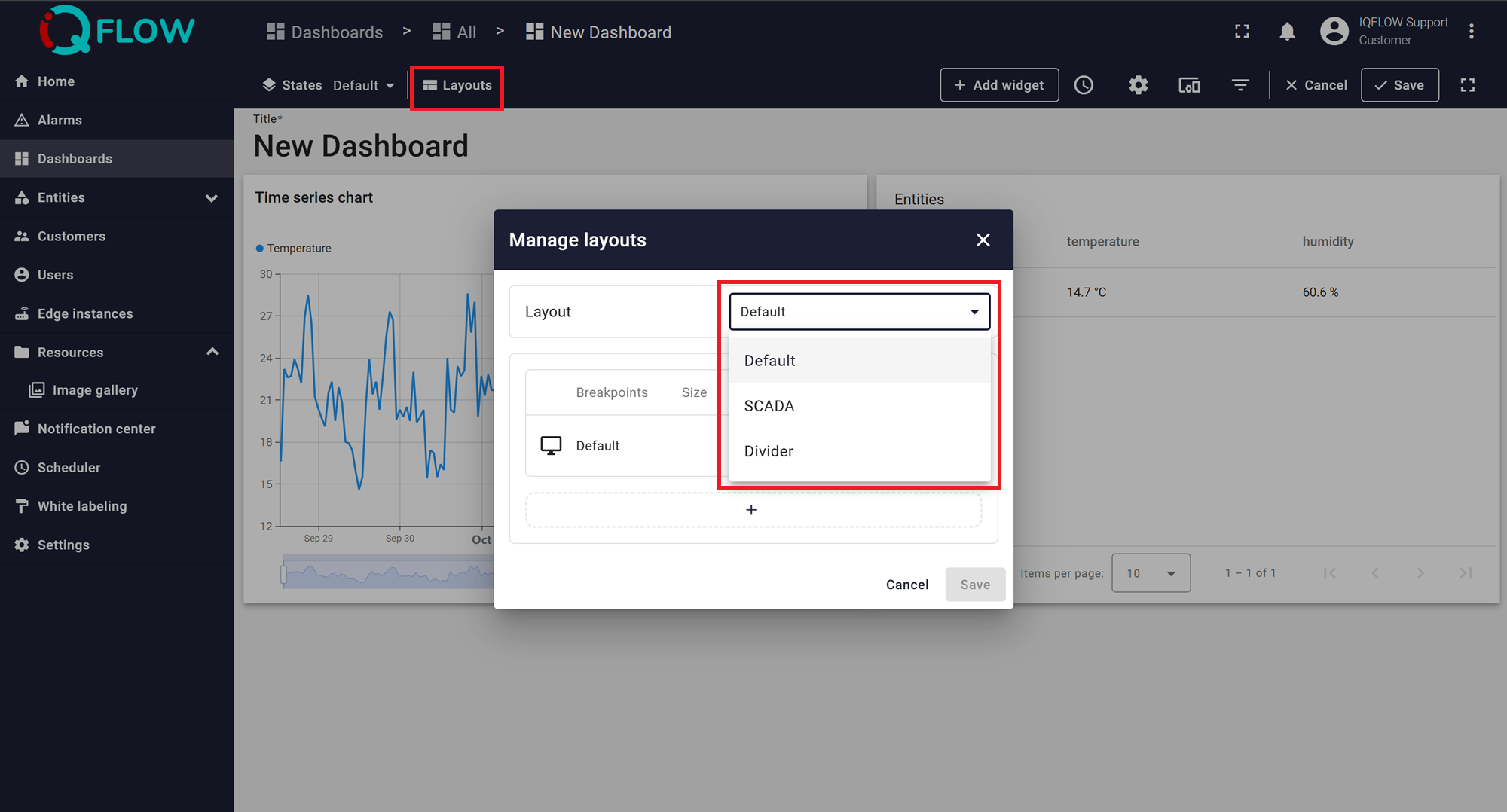Click the Add widget button
Viewport: 1507px width, 812px height.
coord(999,85)
